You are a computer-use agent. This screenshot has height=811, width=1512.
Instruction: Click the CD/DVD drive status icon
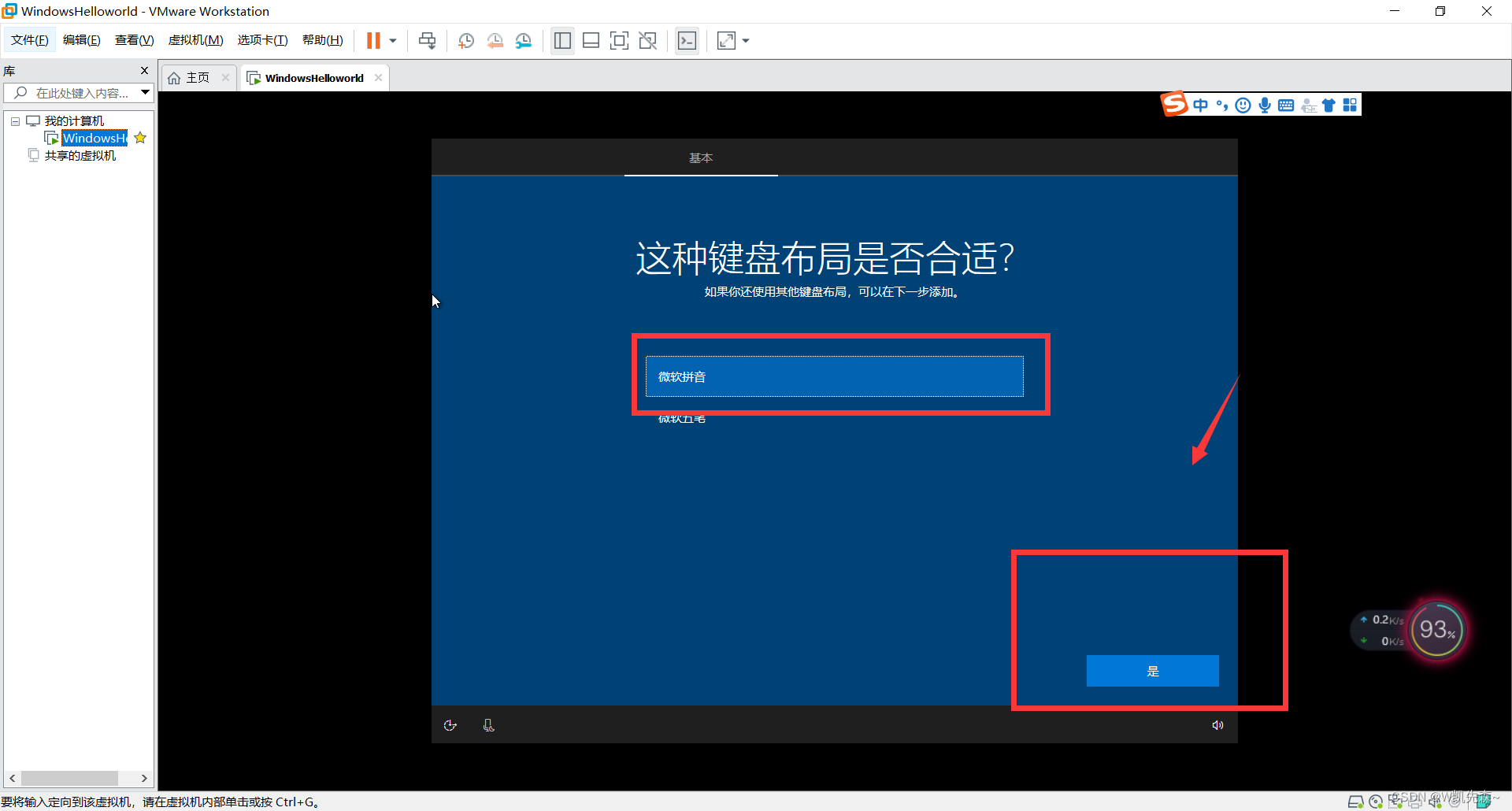click(1376, 802)
